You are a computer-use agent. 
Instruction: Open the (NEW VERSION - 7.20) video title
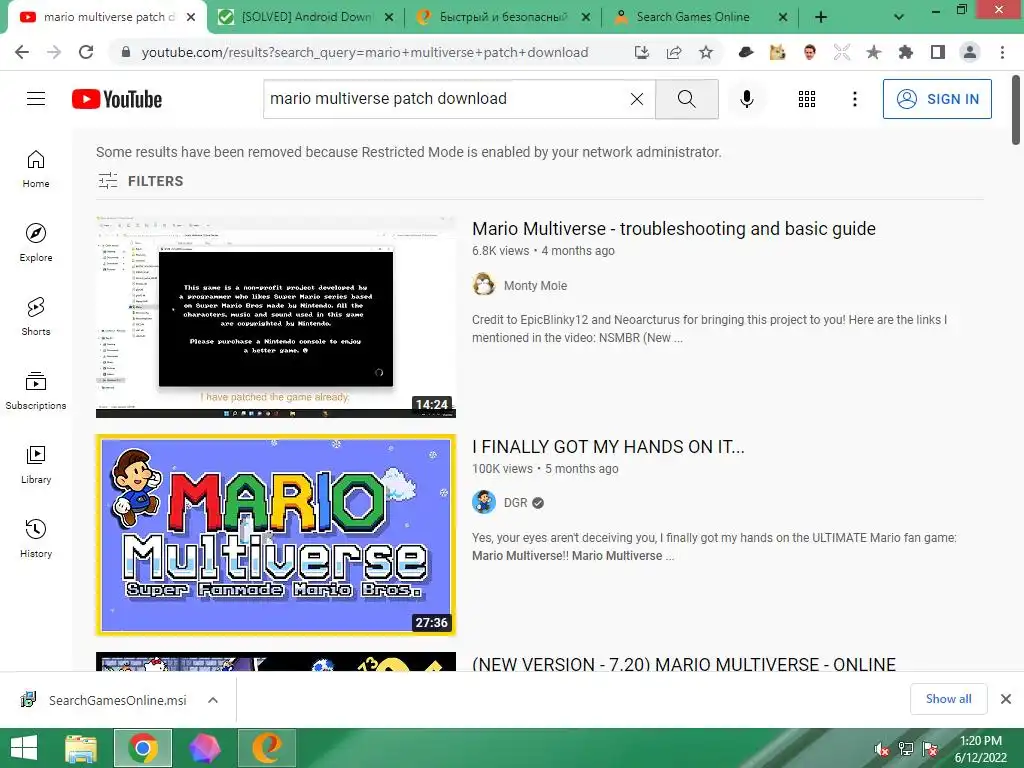pyautogui.click(x=684, y=664)
